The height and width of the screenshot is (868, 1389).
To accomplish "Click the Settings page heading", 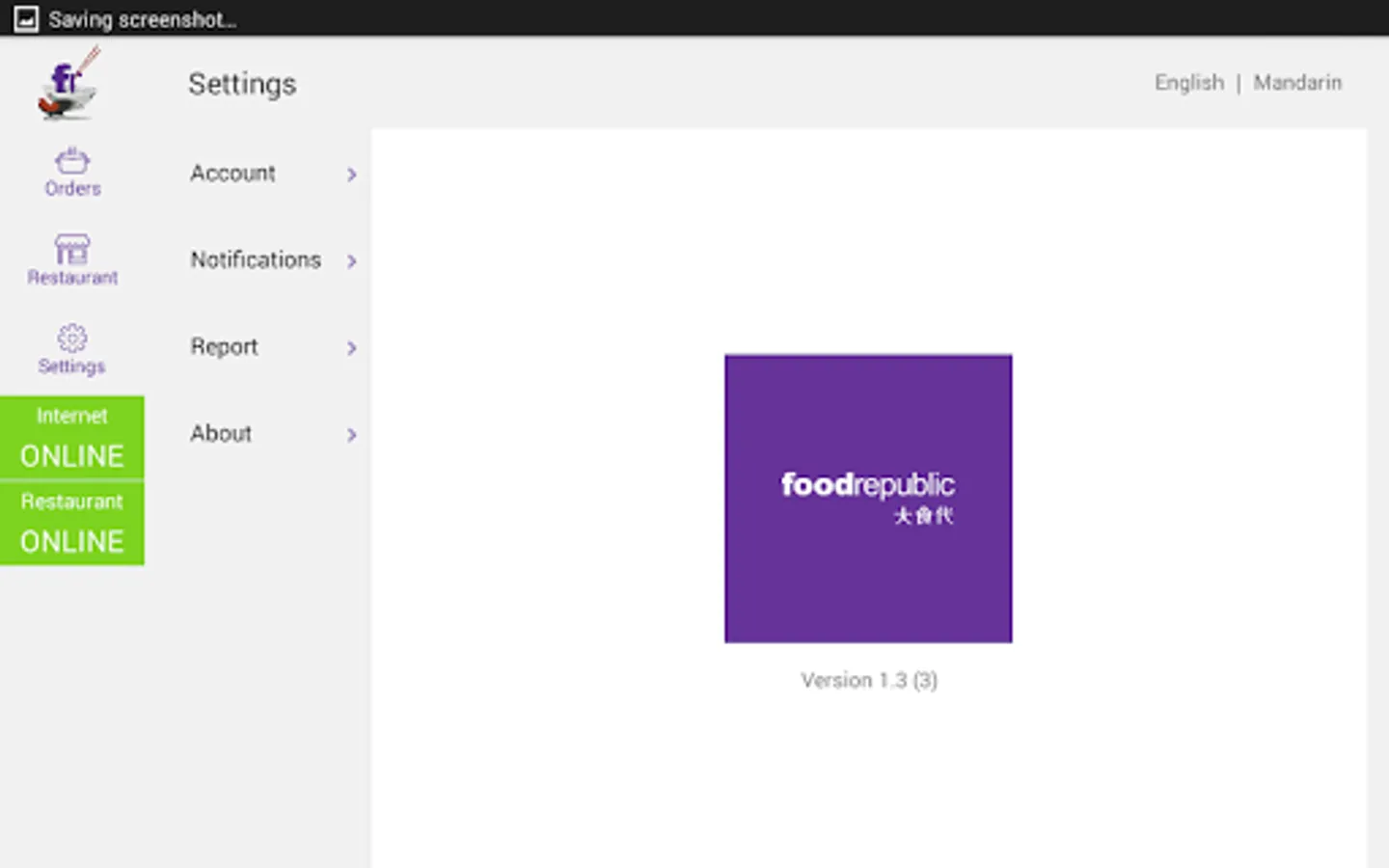I will (x=242, y=85).
